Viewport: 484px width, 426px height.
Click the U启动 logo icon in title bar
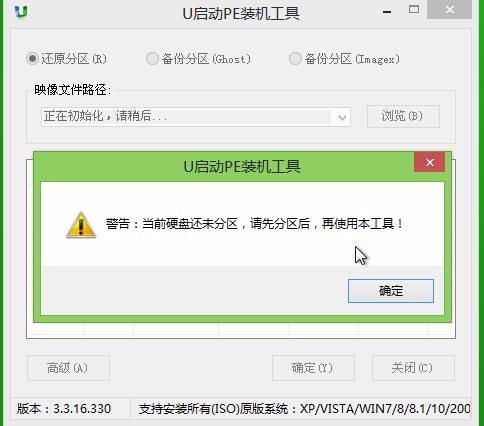click(x=22, y=11)
